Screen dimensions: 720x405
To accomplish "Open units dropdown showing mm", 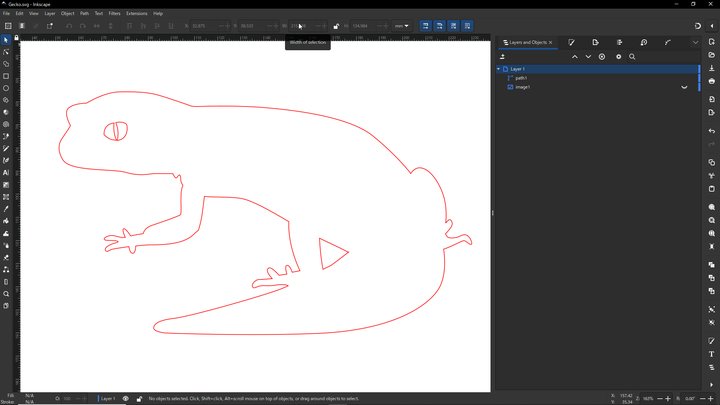I will 401,26.
